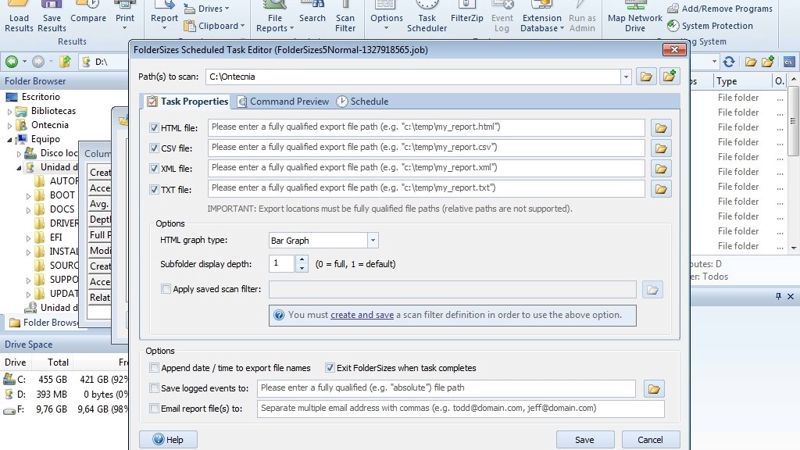Viewport: 800px width, 450px height.
Task: Switch to the Schedule tab
Action: tap(363, 102)
